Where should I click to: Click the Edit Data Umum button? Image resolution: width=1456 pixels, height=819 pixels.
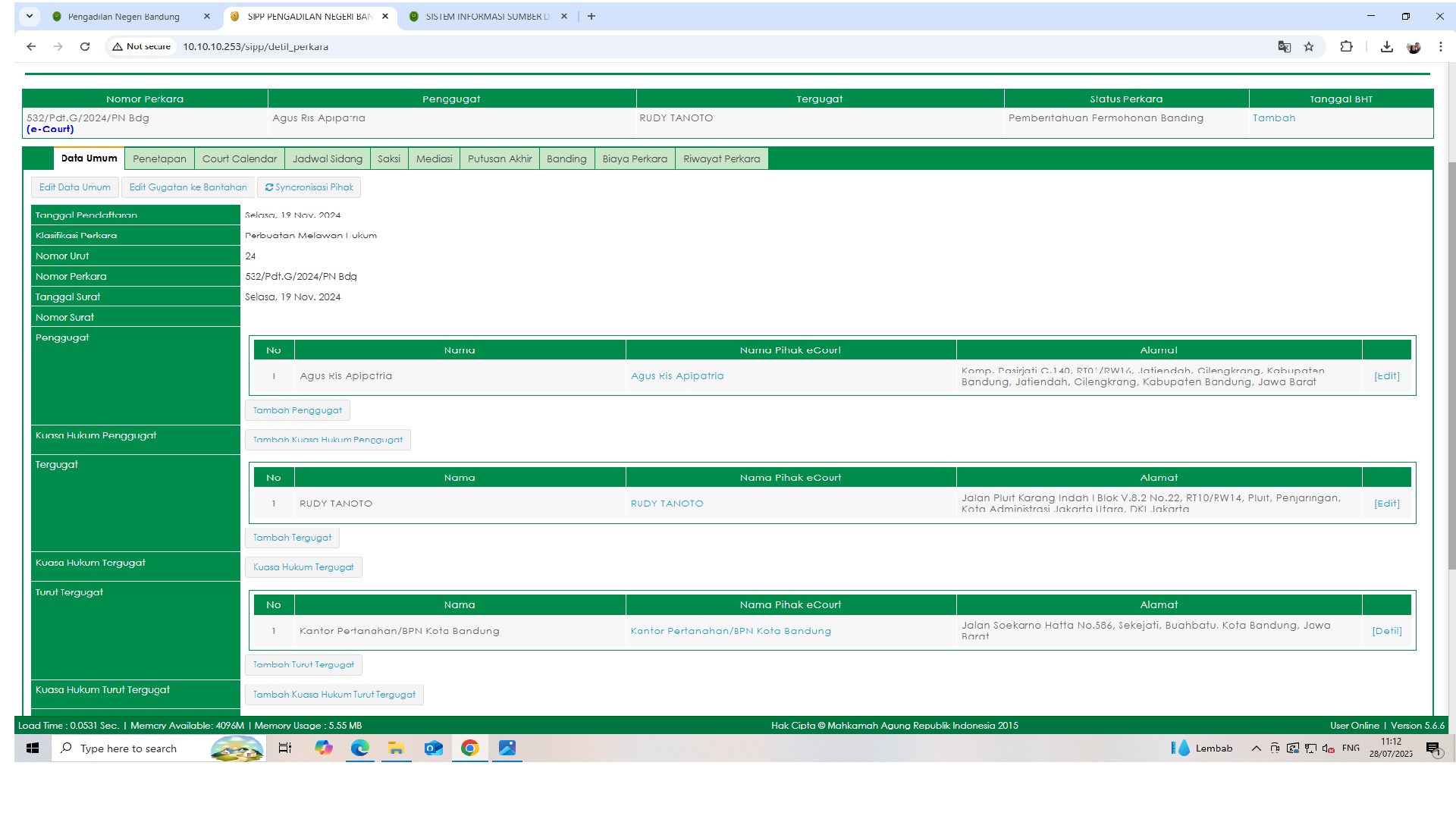(74, 187)
